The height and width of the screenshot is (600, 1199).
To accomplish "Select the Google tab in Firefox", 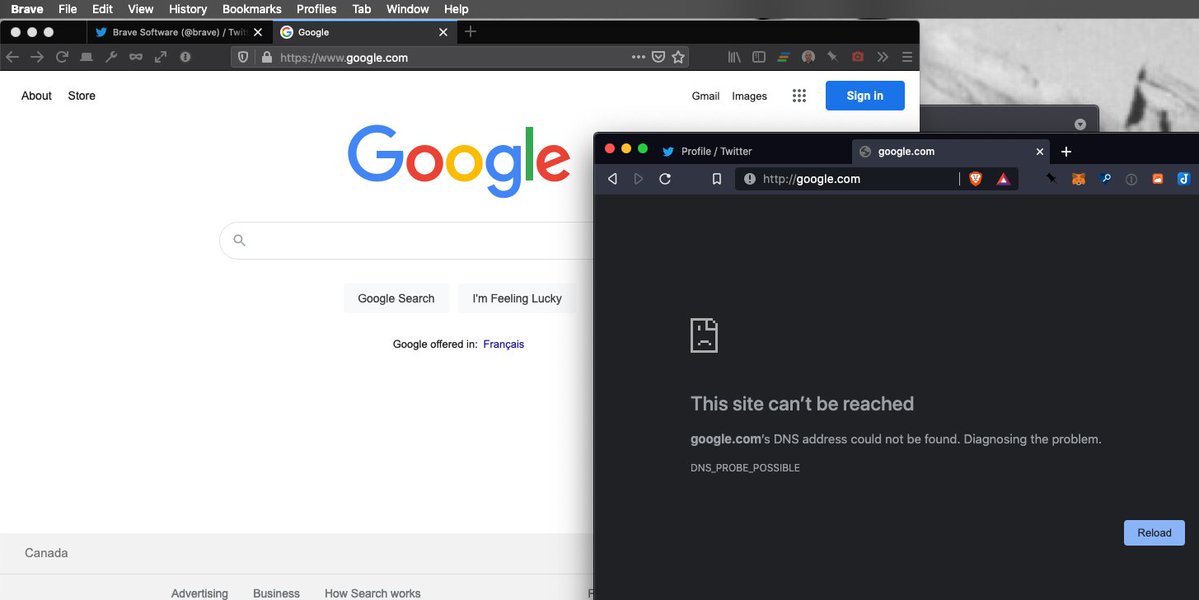I will click(x=365, y=32).
